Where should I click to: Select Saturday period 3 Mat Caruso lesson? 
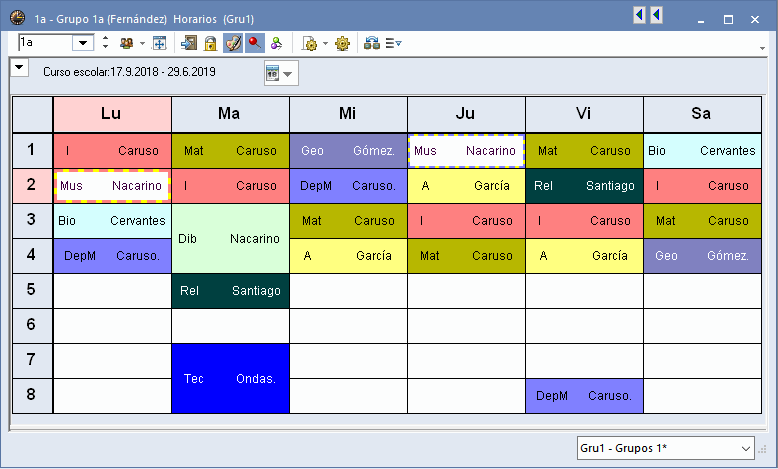[x=703, y=221]
